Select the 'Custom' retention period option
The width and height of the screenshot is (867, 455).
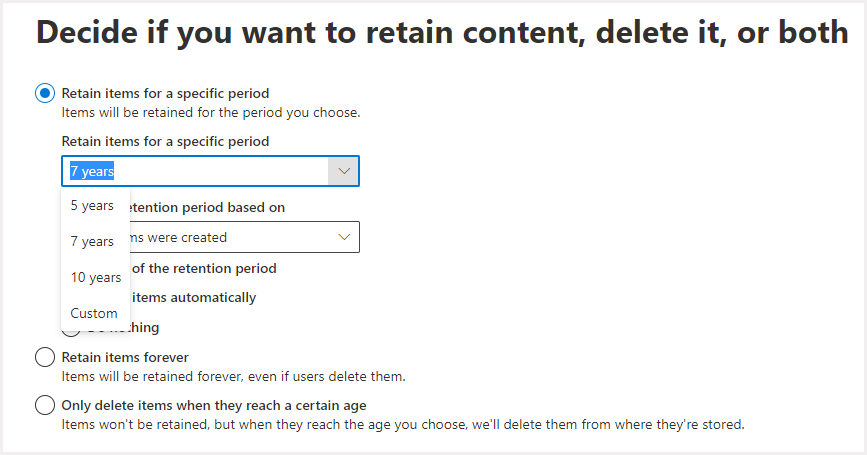tap(94, 313)
